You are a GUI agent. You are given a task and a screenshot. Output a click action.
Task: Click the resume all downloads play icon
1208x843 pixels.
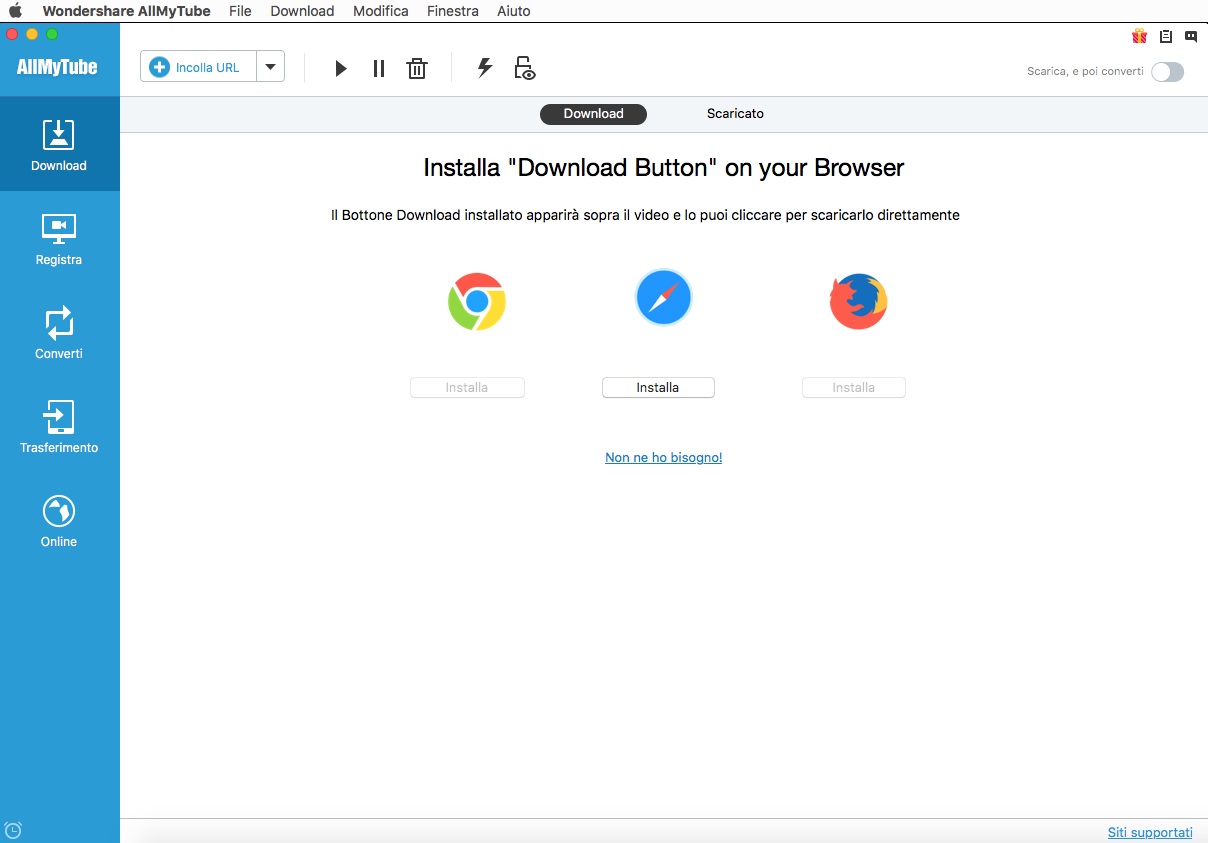(341, 68)
